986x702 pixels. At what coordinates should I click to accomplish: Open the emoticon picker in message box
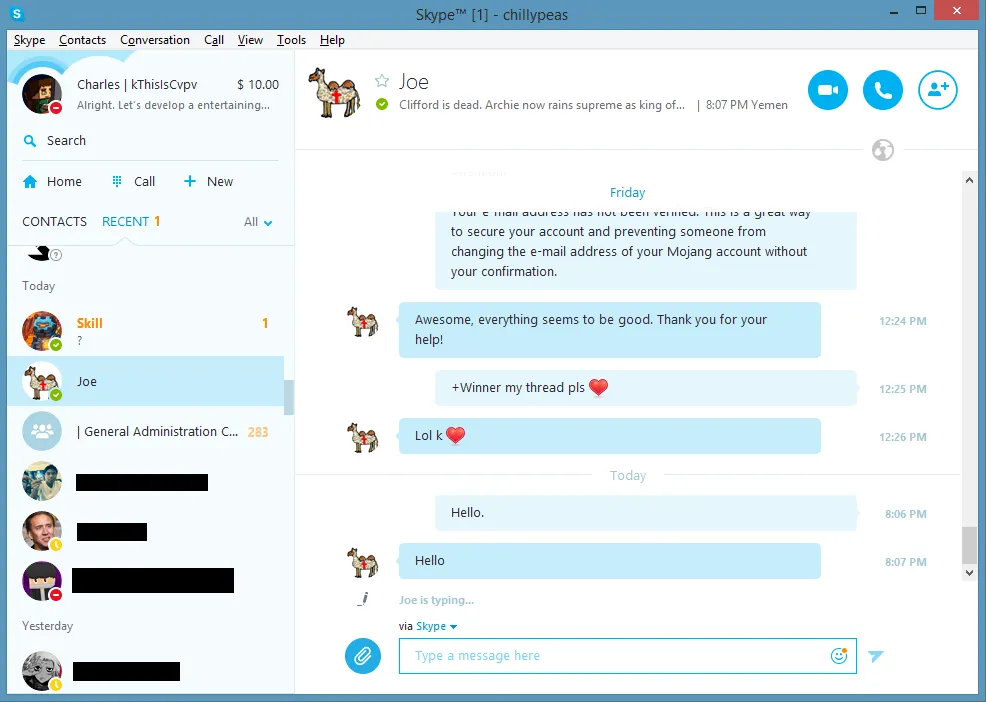click(839, 655)
